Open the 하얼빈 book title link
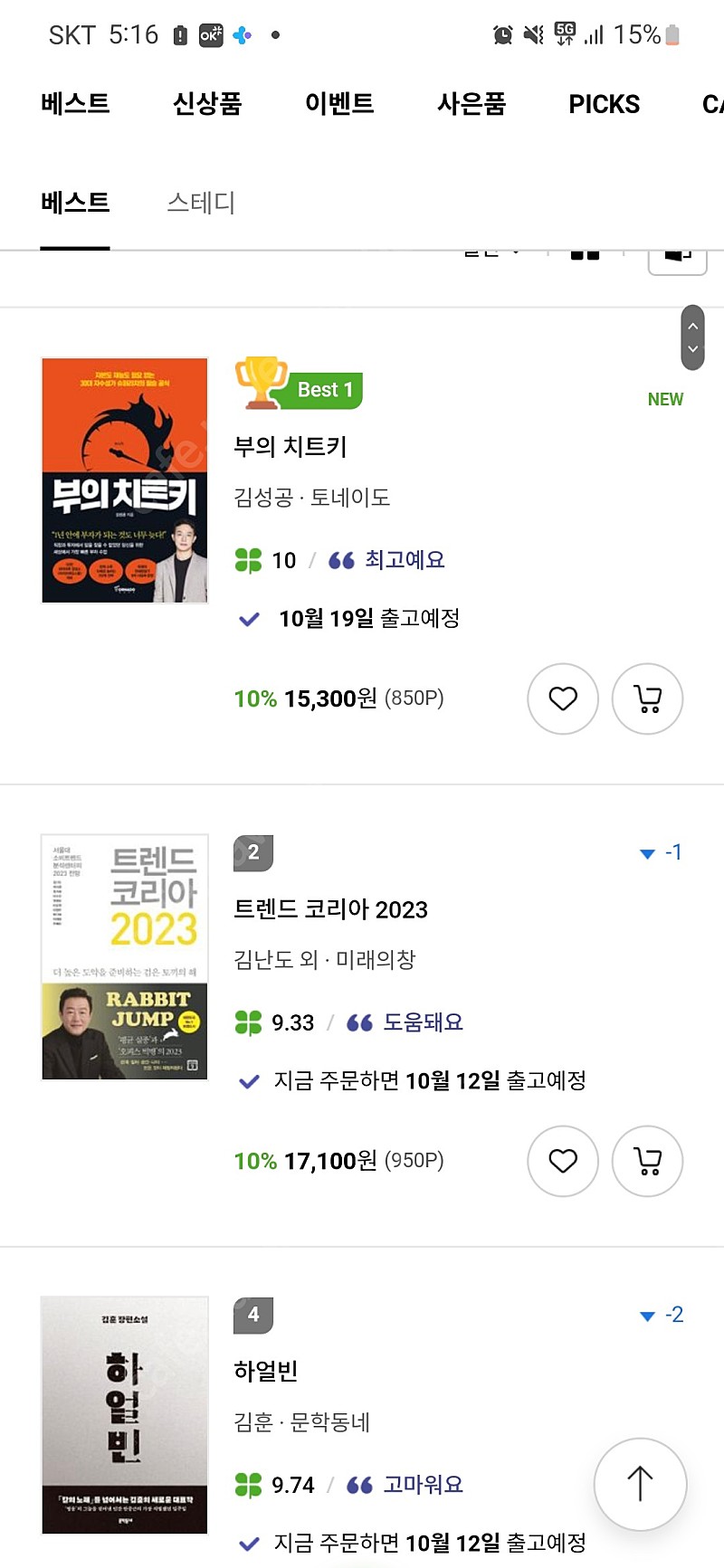724x1568 pixels. pyautogui.click(x=266, y=1372)
